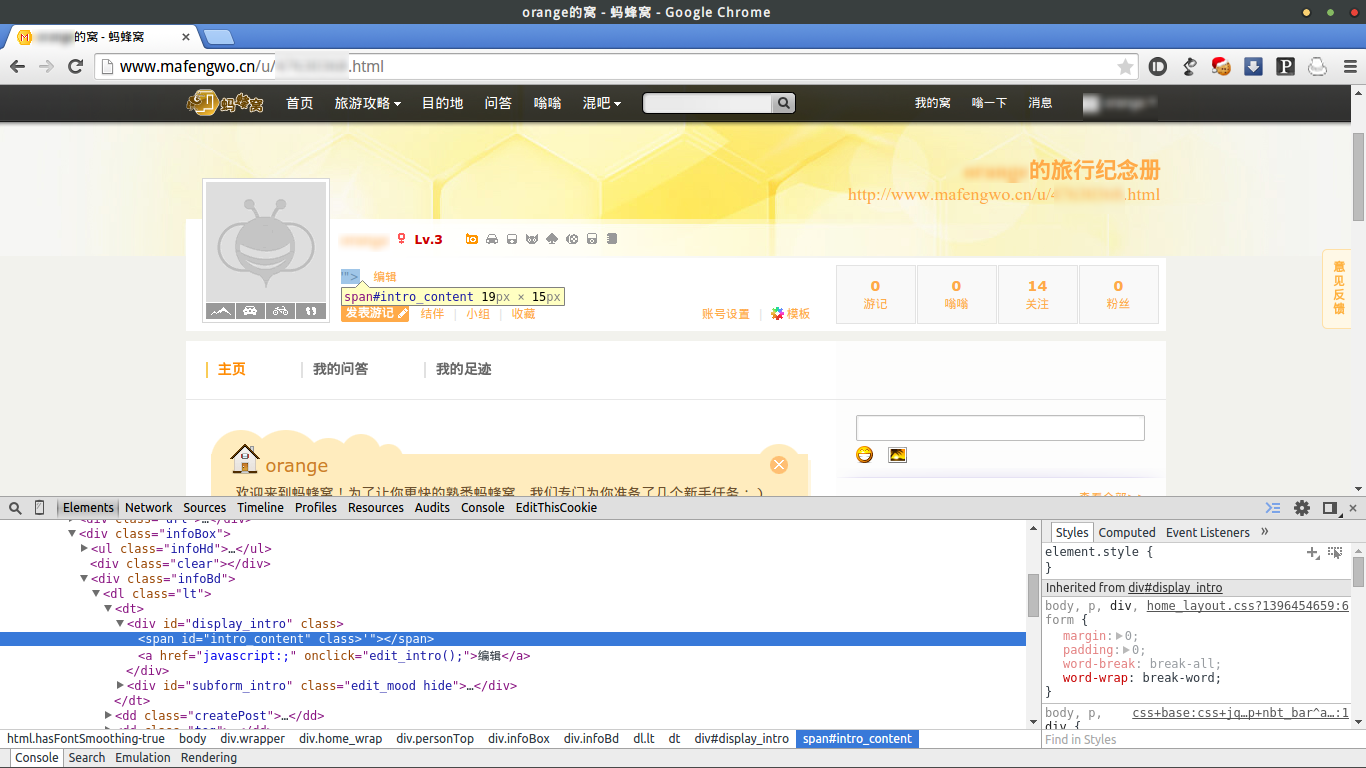
Task: Click the search magnifier button in site header
Action: [x=784, y=103]
